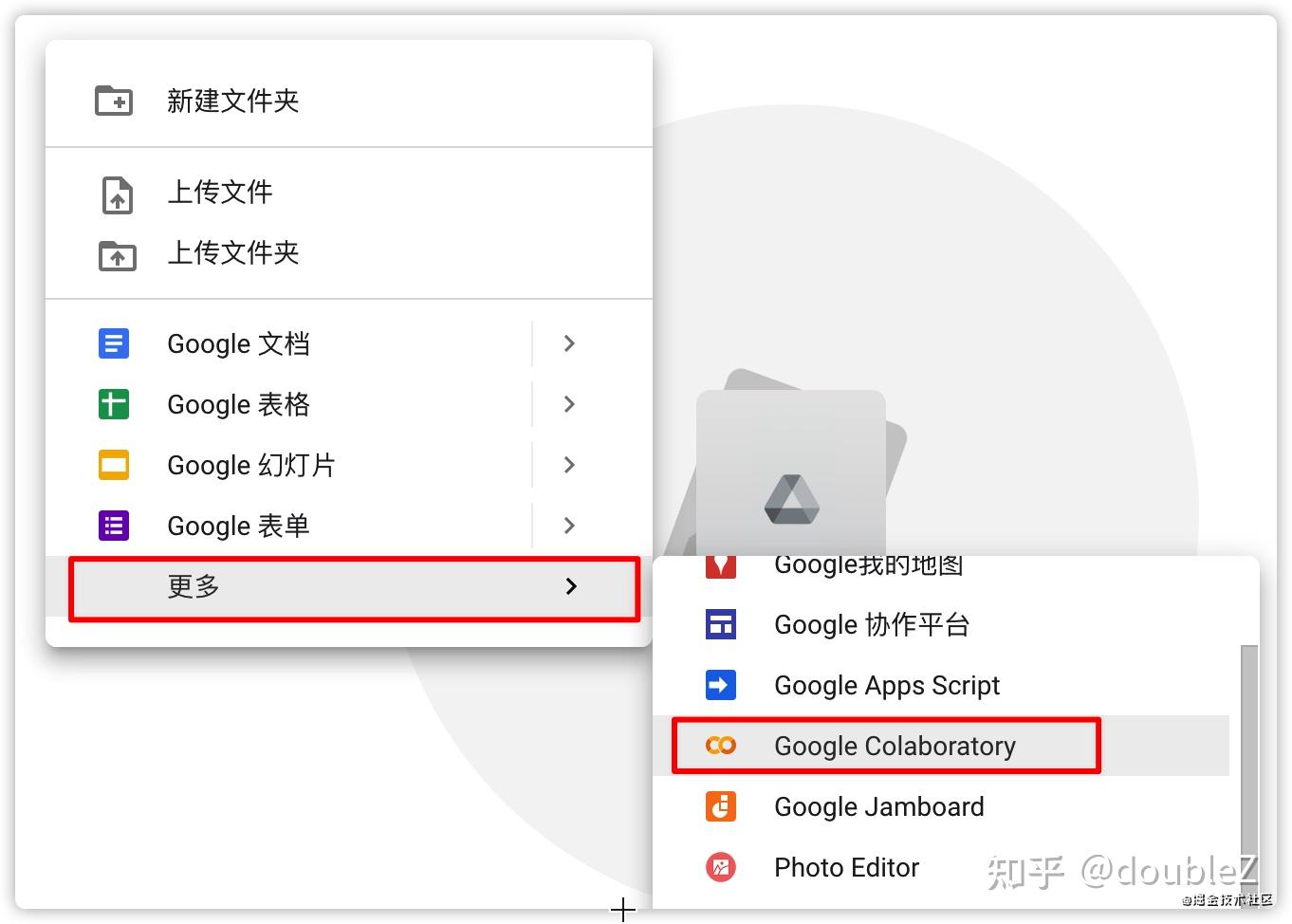Click the red Google Jamboard icon
Image resolution: width=1292 pixels, height=924 pixels.
click(x=721, y=806)
